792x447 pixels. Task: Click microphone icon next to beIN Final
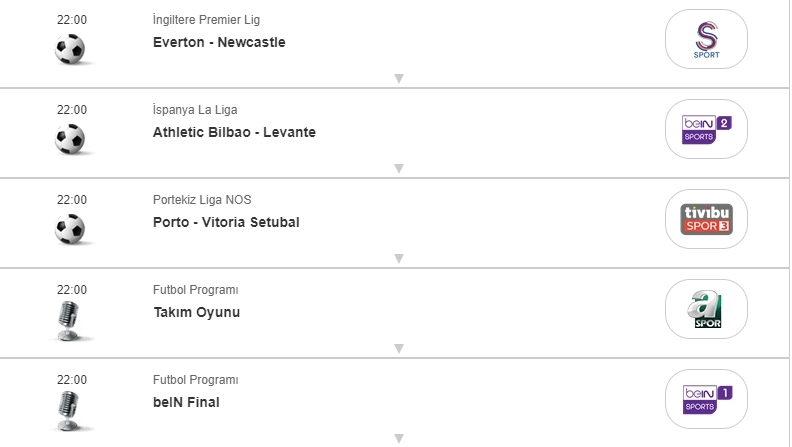click(x=70, y=412)
